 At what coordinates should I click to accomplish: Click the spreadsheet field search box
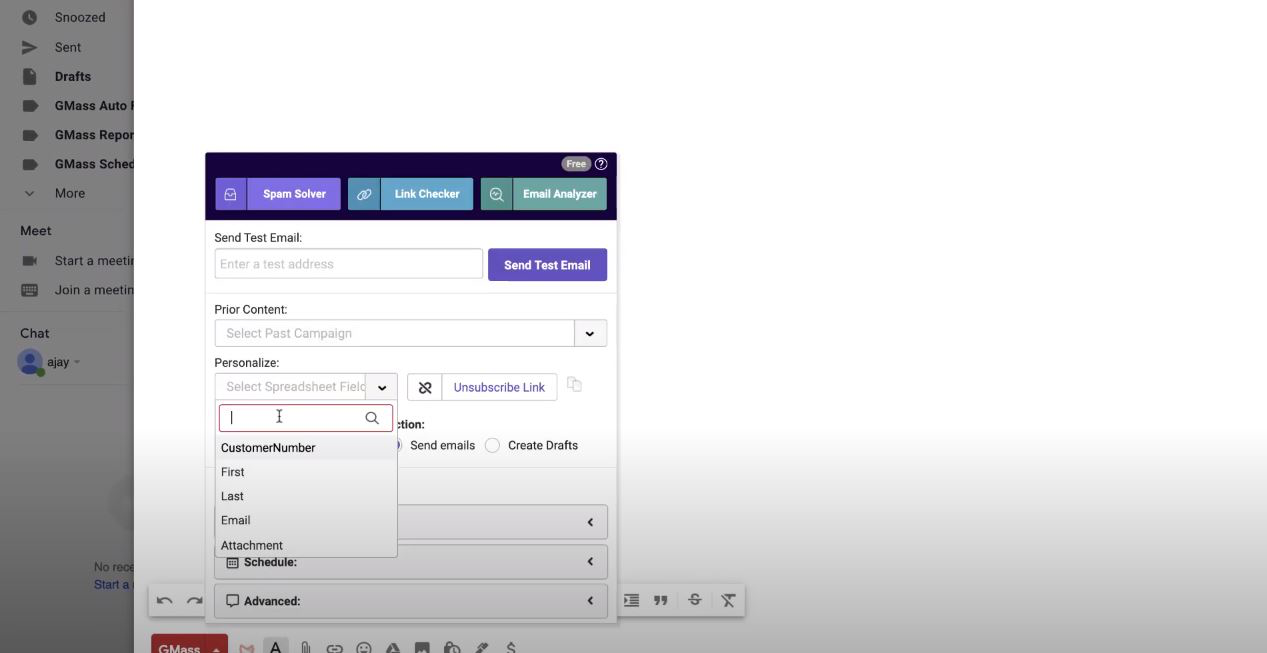coord(306,418)
